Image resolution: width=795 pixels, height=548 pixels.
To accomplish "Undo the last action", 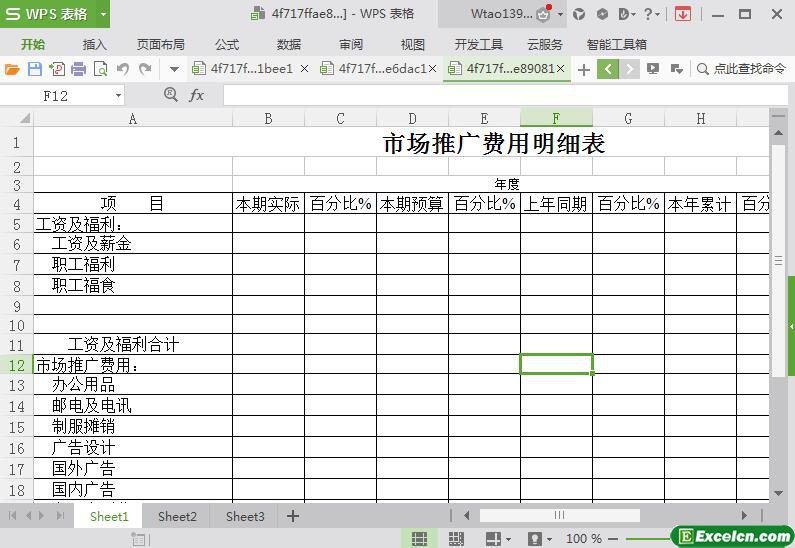I will pyautogui.click(x=123, y=68).
